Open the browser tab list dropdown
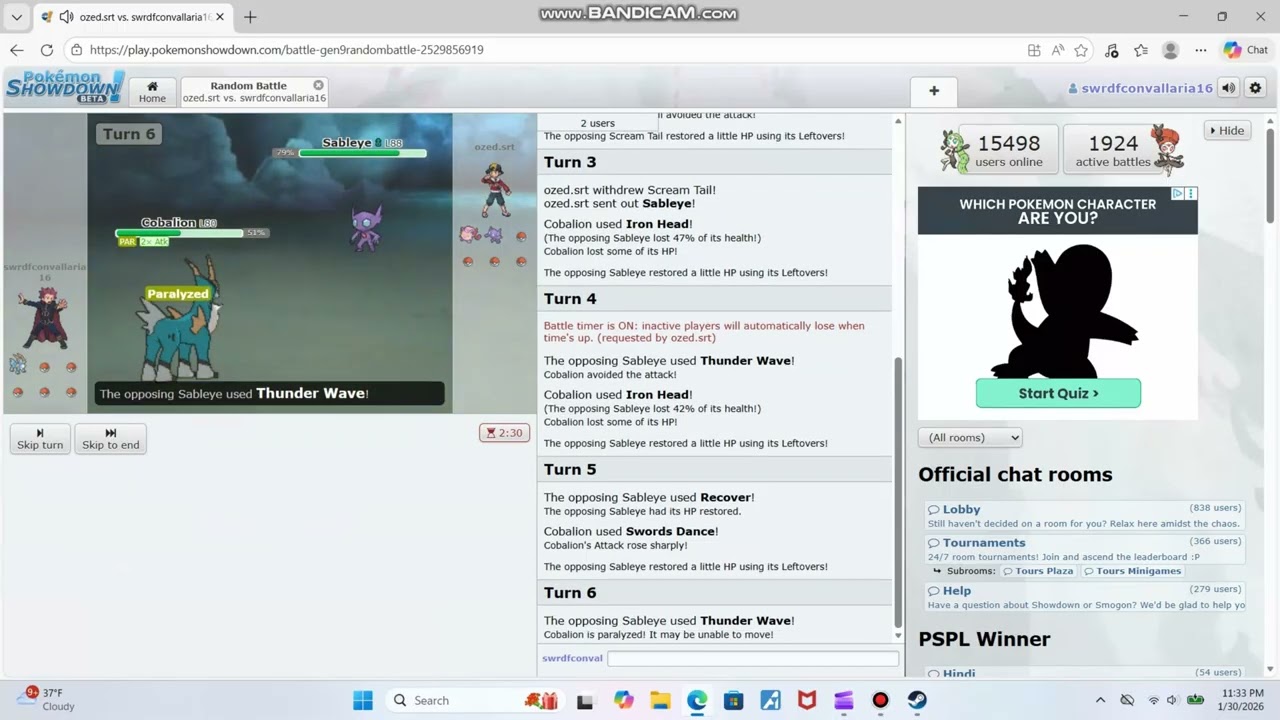The width and height of the screenshot is (1280, 720). click(16, 17)
